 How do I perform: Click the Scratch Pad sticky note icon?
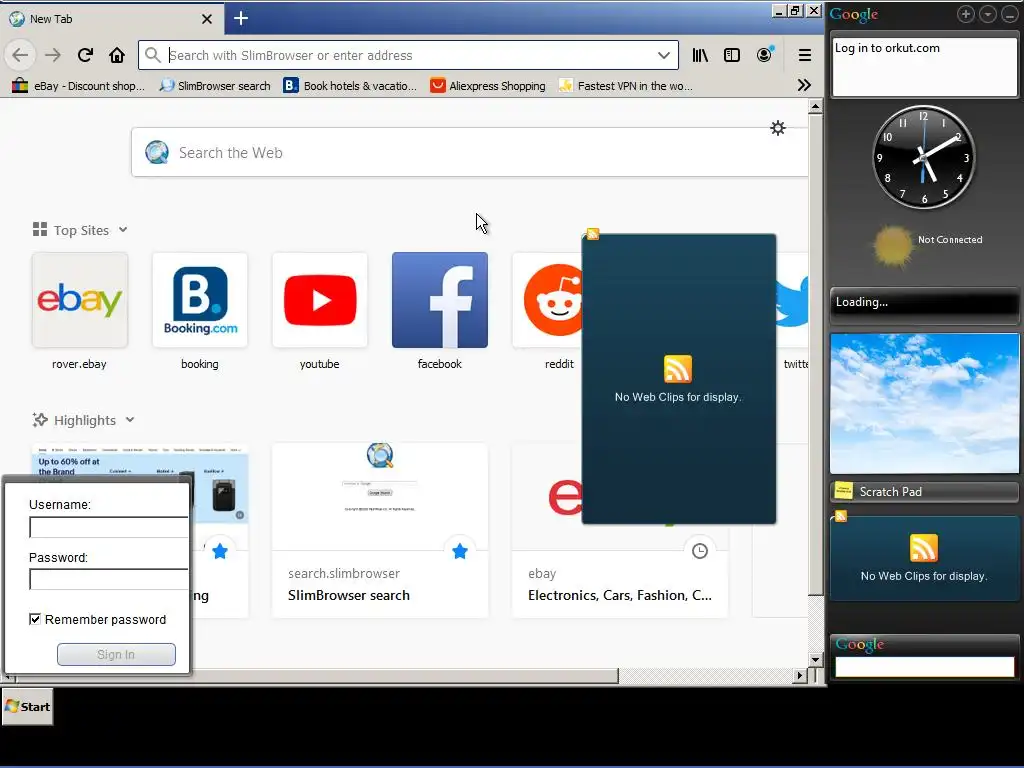coord(844,491)
